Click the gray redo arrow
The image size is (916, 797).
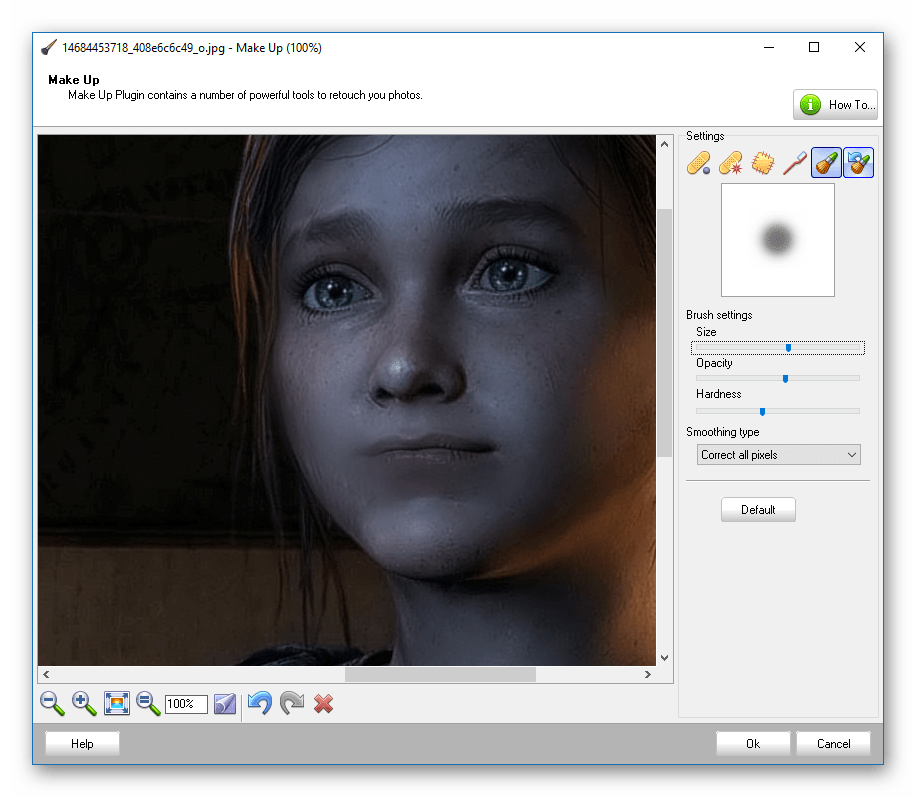pyautogui.click(x=292, y=703)
